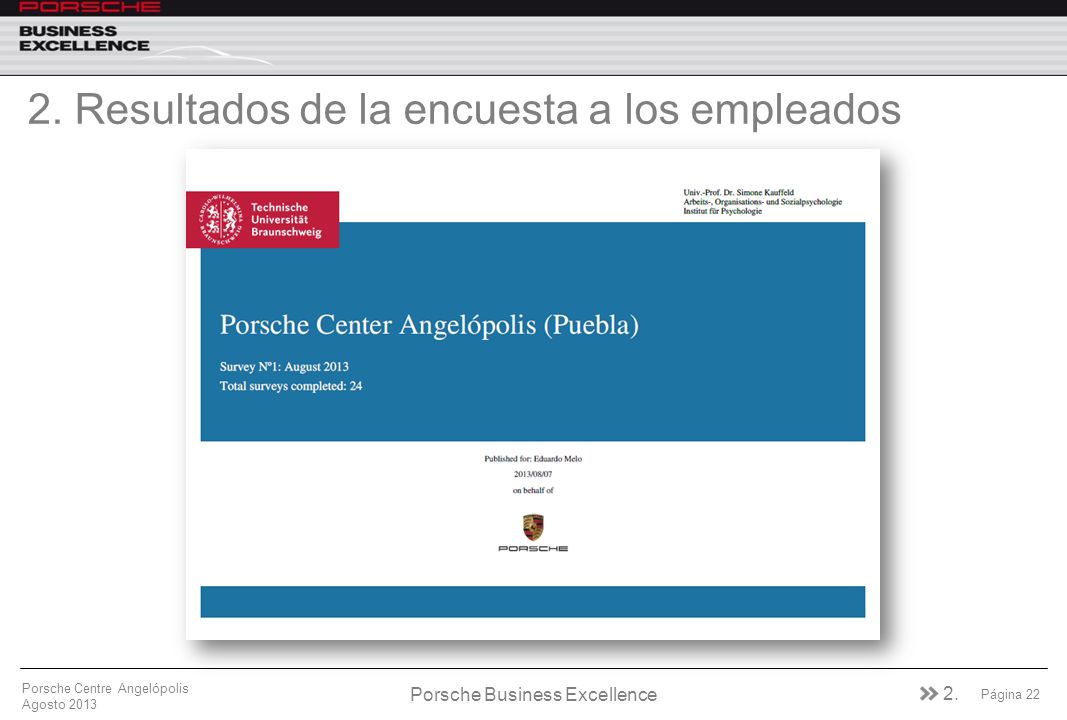Click the Porsche wordmark at the top left
The width and height of the screenshot is (1067, 720).
point(89,7)
